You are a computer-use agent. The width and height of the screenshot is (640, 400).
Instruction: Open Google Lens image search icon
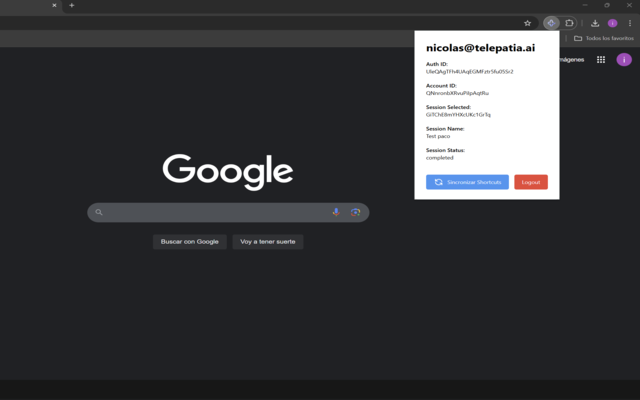[x=355, y=212]
